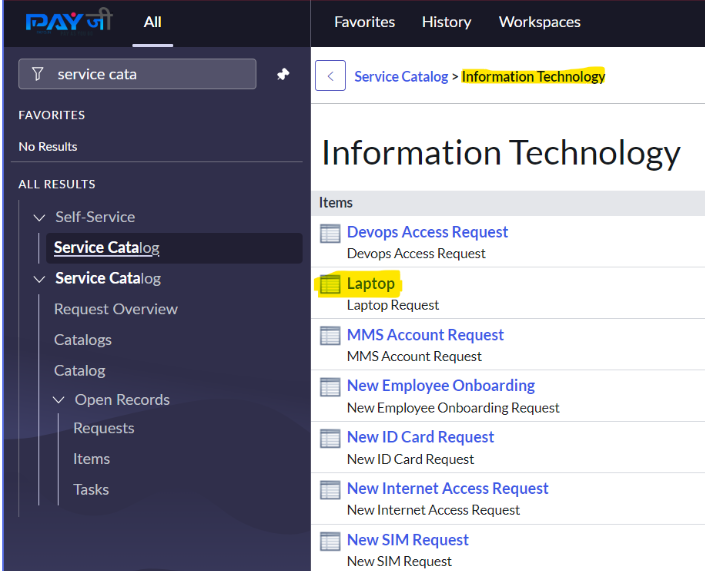The width and height of the screenshot is (705, 571).
Task: Open Request Overview in the navigator
Action: [116, 309]
